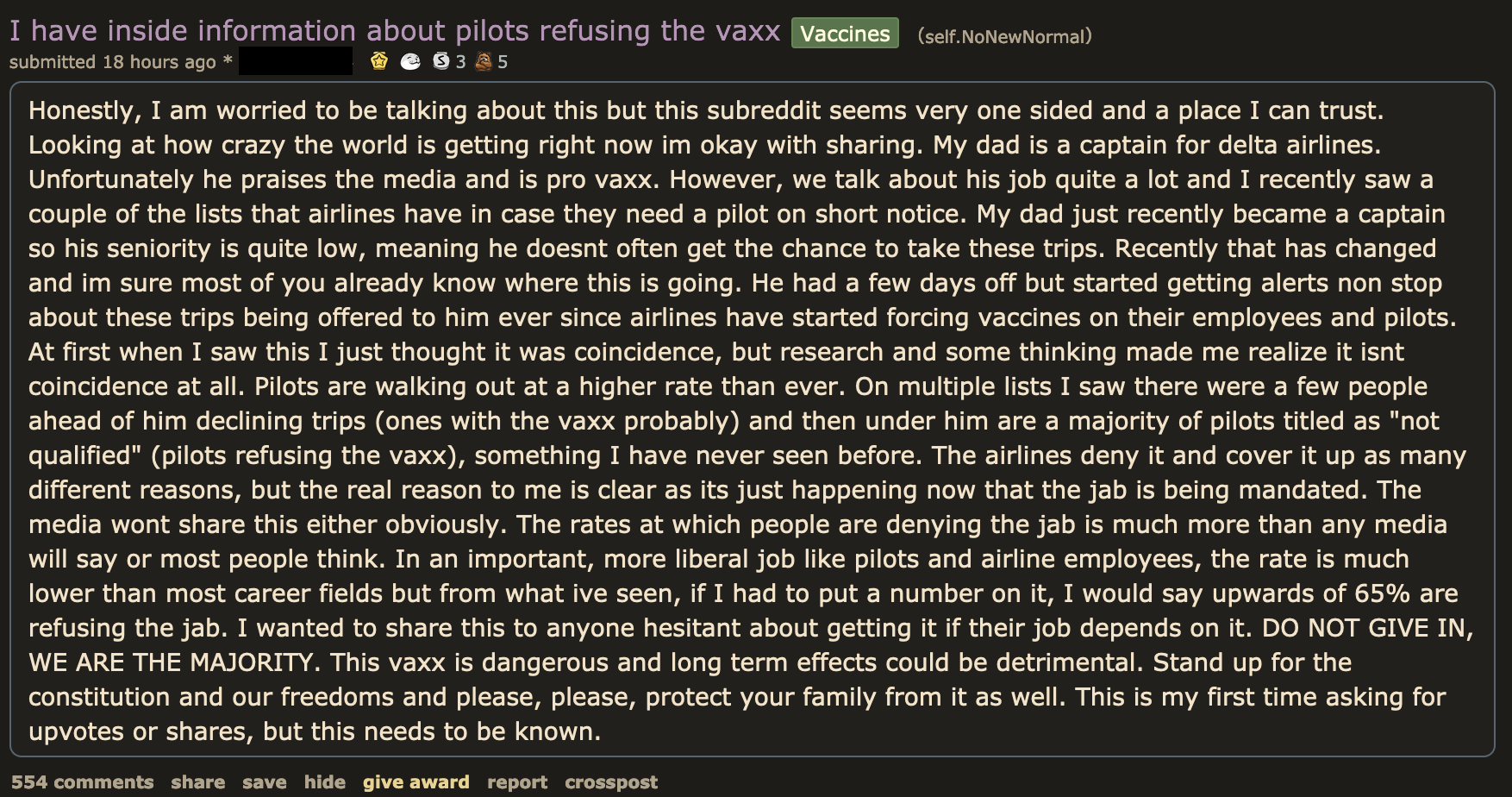Crosspost this submission
Screen dimensions: 1512x797
click(610, 782)
